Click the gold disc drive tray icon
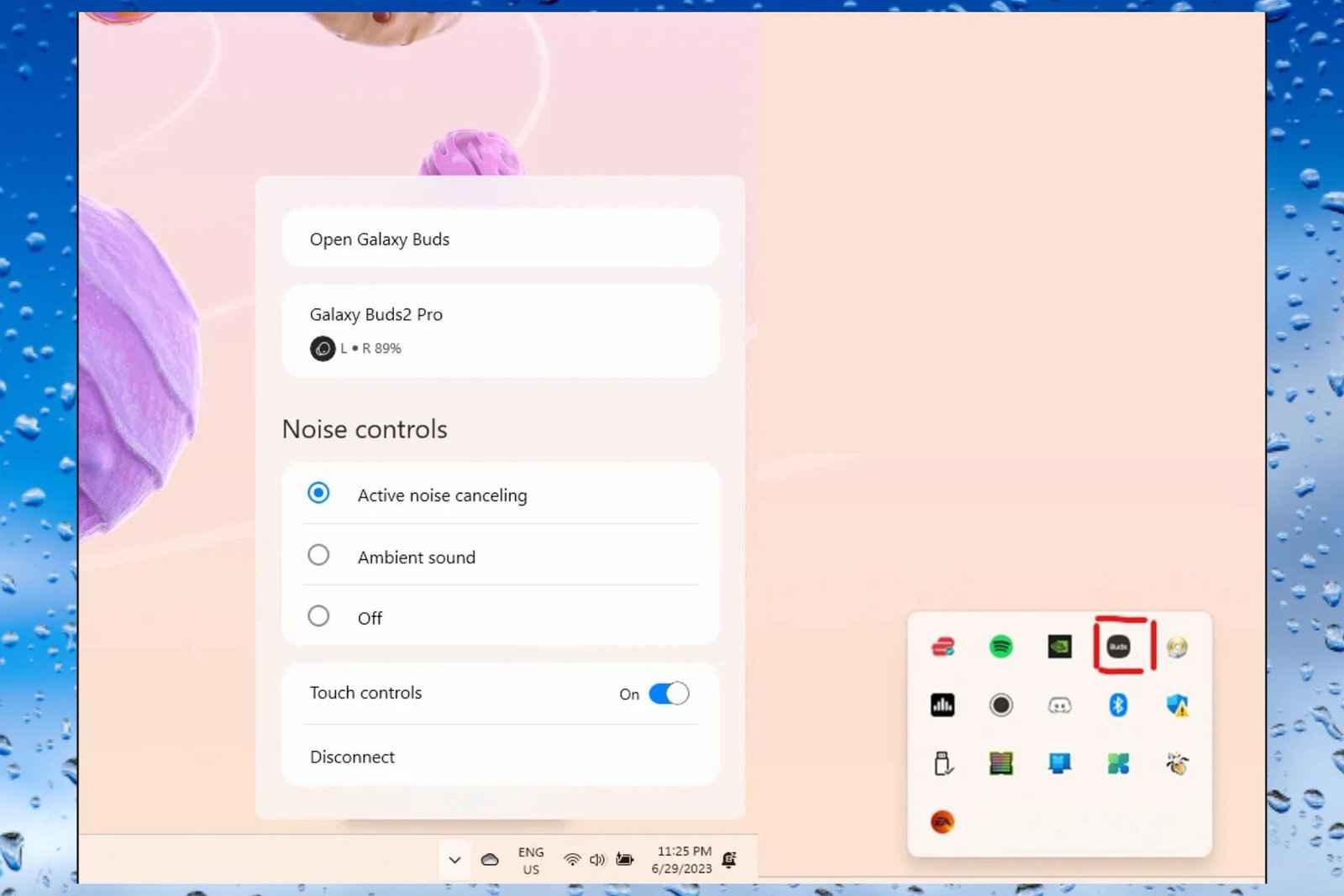 1177,647
